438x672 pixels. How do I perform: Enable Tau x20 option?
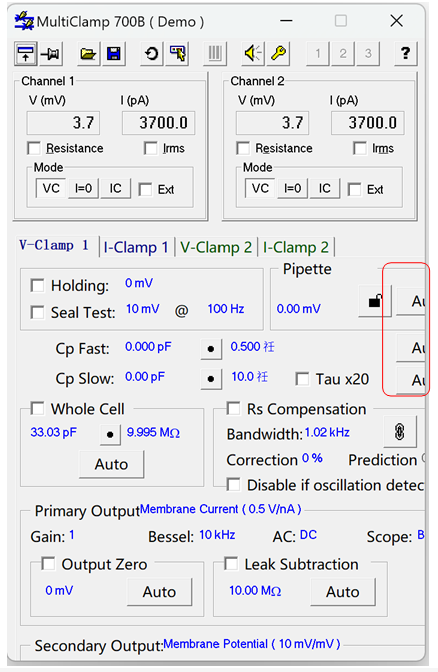(x=302, y=379)
